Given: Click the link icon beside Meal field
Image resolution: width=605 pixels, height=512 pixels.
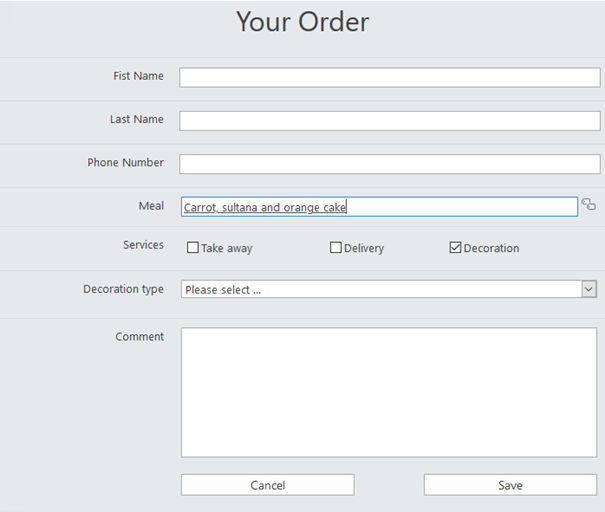Looking at the screenshot, I should click(588, 204).
